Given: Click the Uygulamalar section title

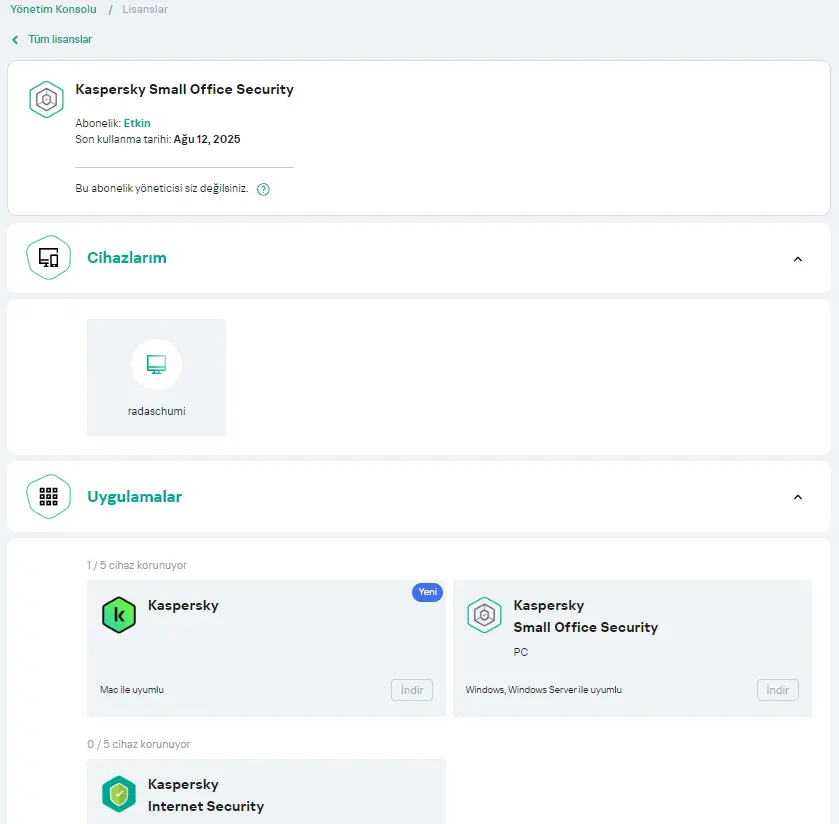Looking at the screenshot, I should point(134,497).
